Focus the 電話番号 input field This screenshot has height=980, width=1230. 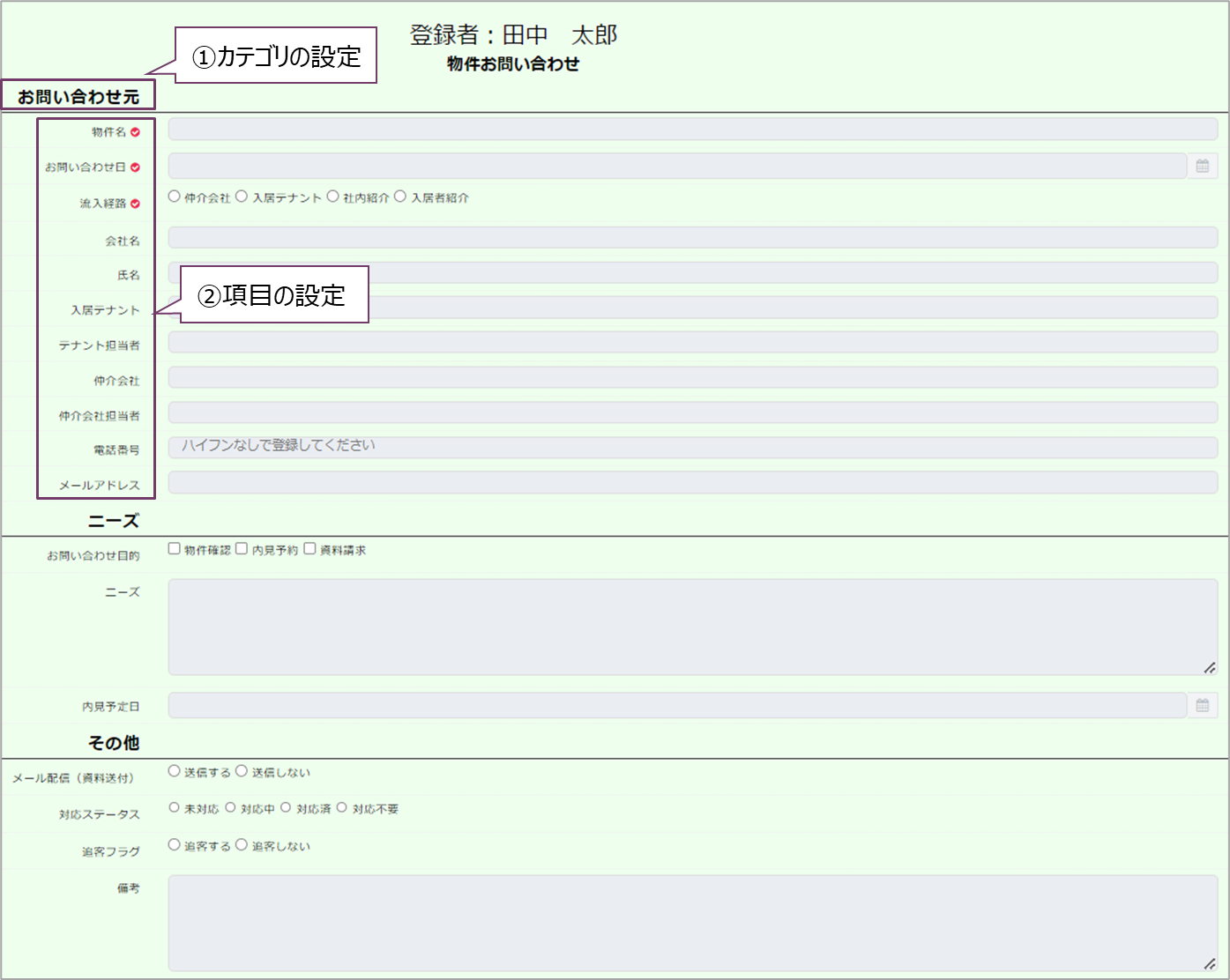[692, 447]
